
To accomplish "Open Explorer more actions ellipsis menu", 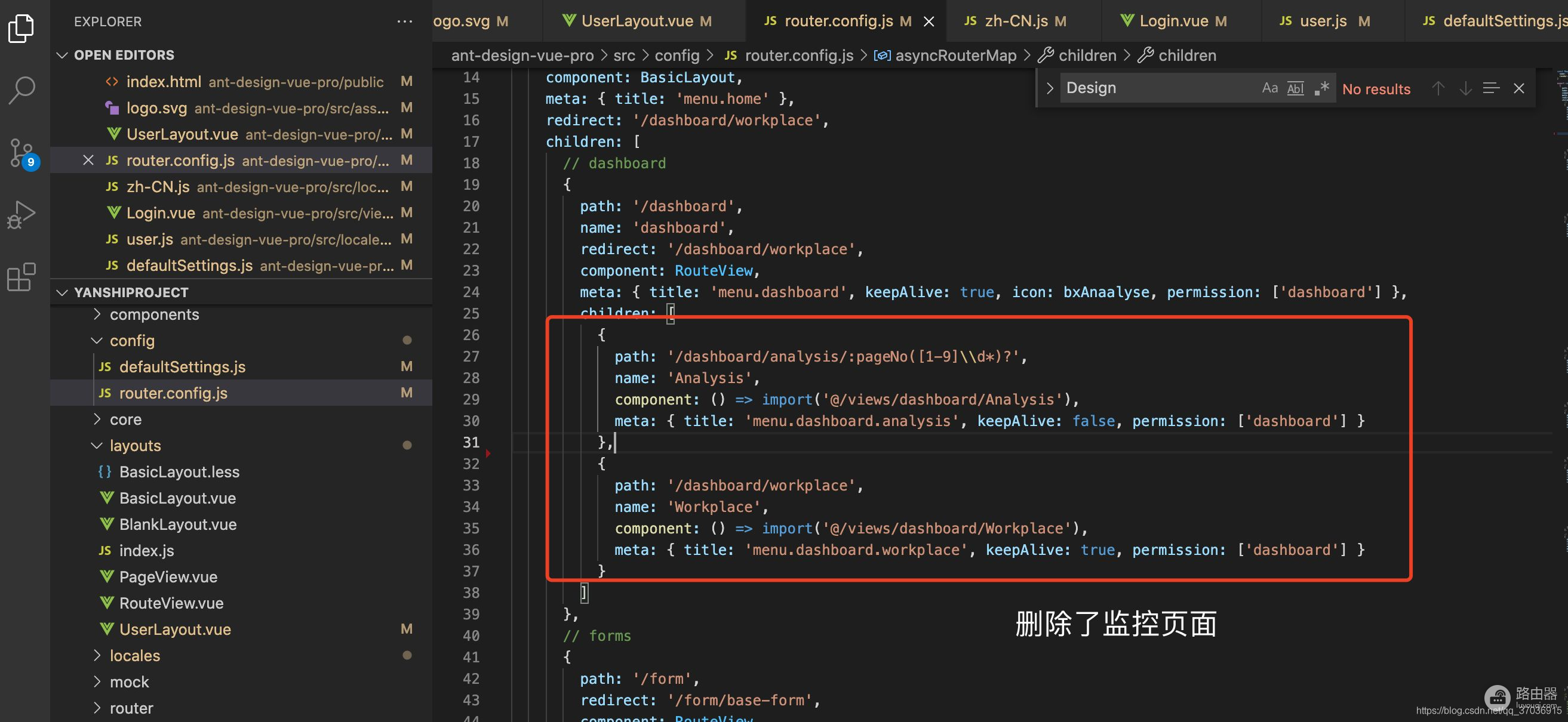I will point(405,21).
